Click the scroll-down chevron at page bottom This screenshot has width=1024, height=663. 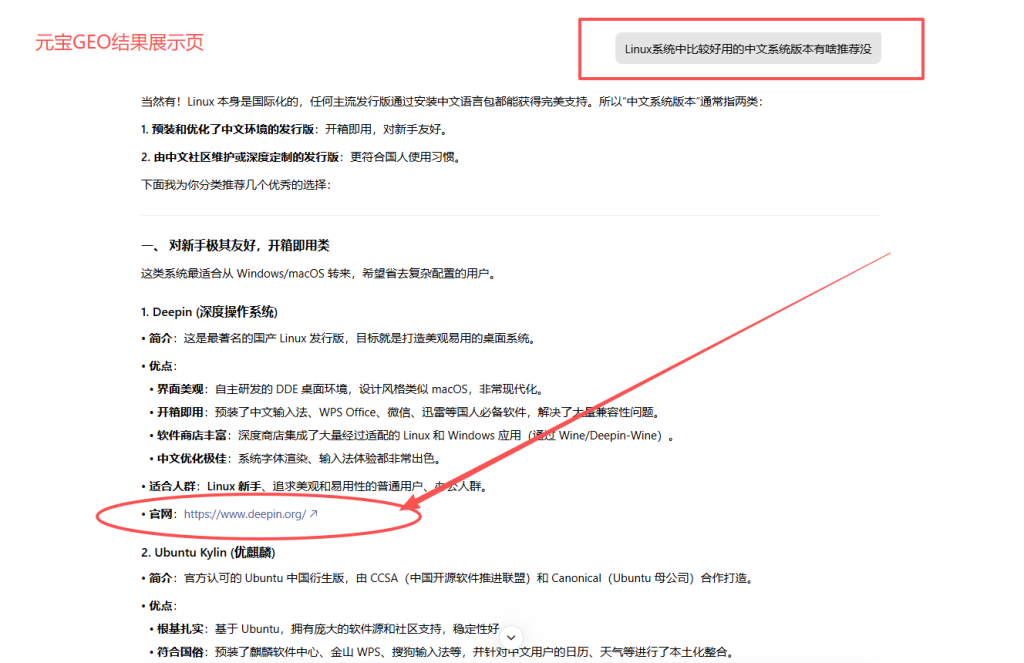pyautogui.click(x=511, y=636)
